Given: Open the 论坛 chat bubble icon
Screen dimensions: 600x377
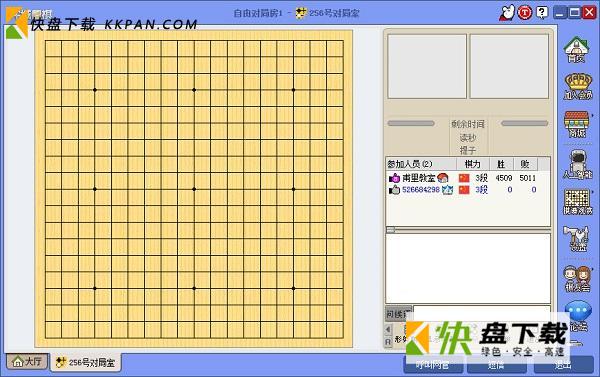Looking at the screenshot, I should coord(578,316).
